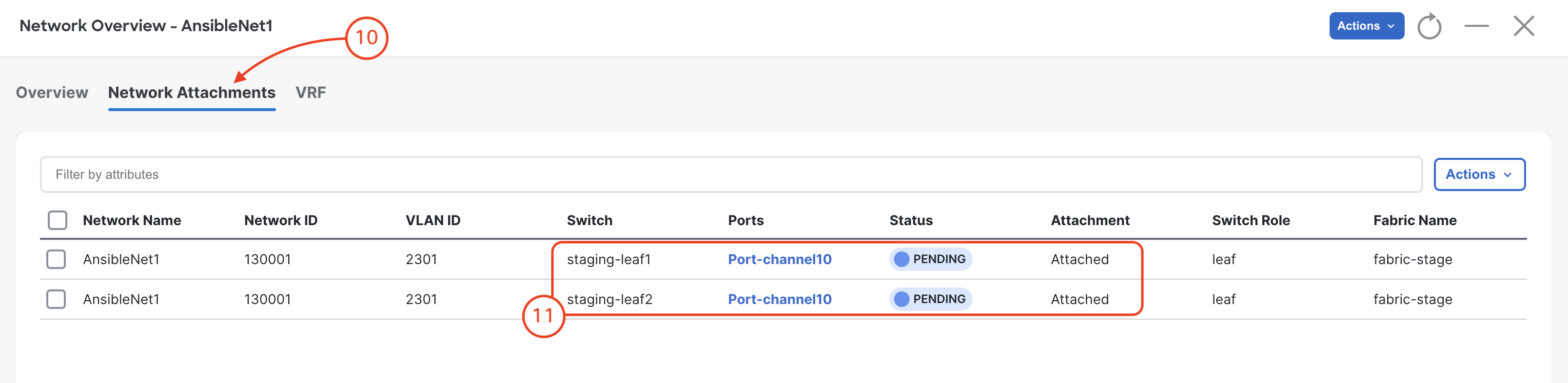Open the blue Actions dropdown in header
Viewport: 1568px width, 383px height.
(1367, 26)
